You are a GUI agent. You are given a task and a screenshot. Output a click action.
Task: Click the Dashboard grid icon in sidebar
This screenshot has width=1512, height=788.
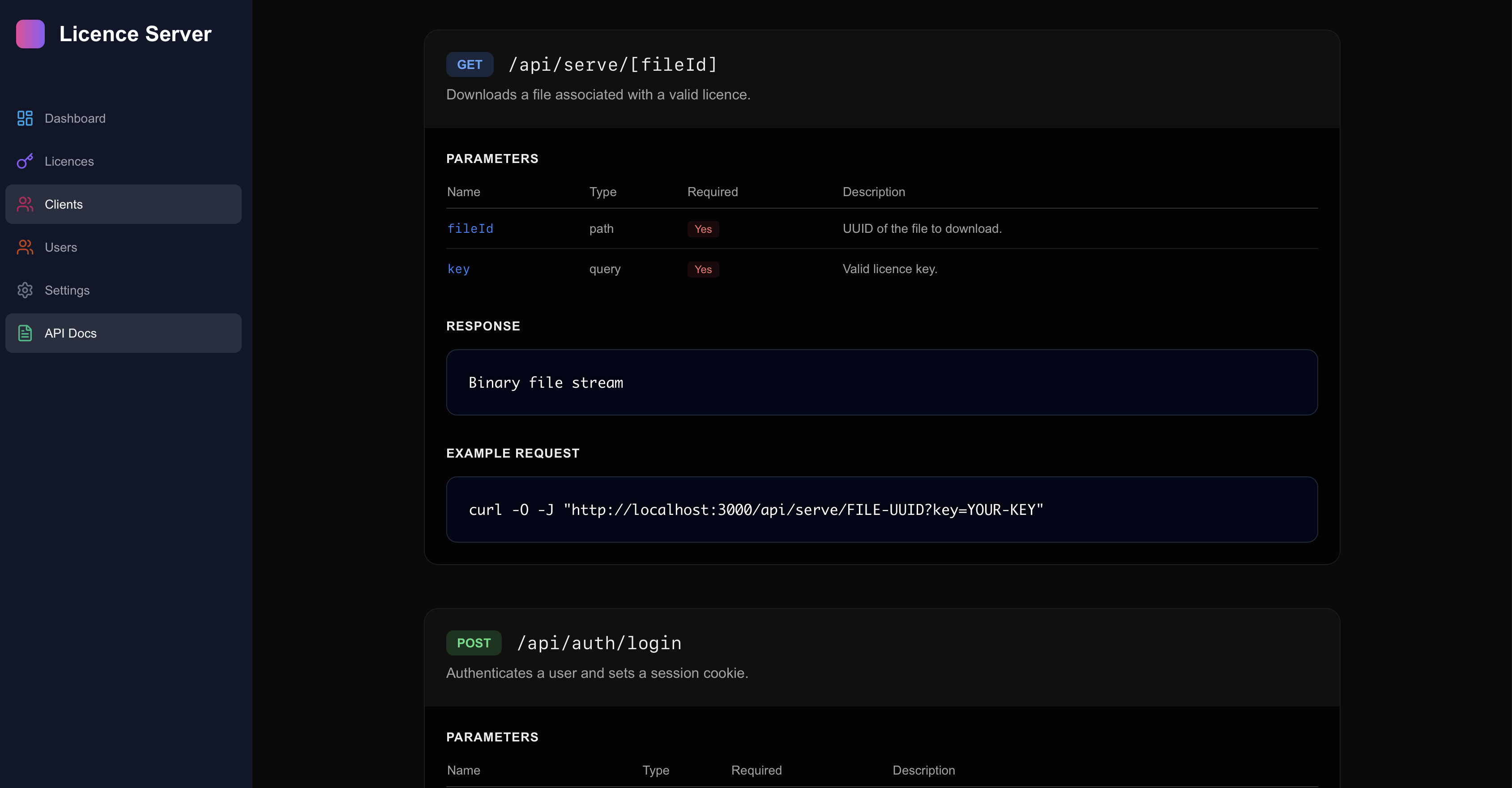coord(24,118)
